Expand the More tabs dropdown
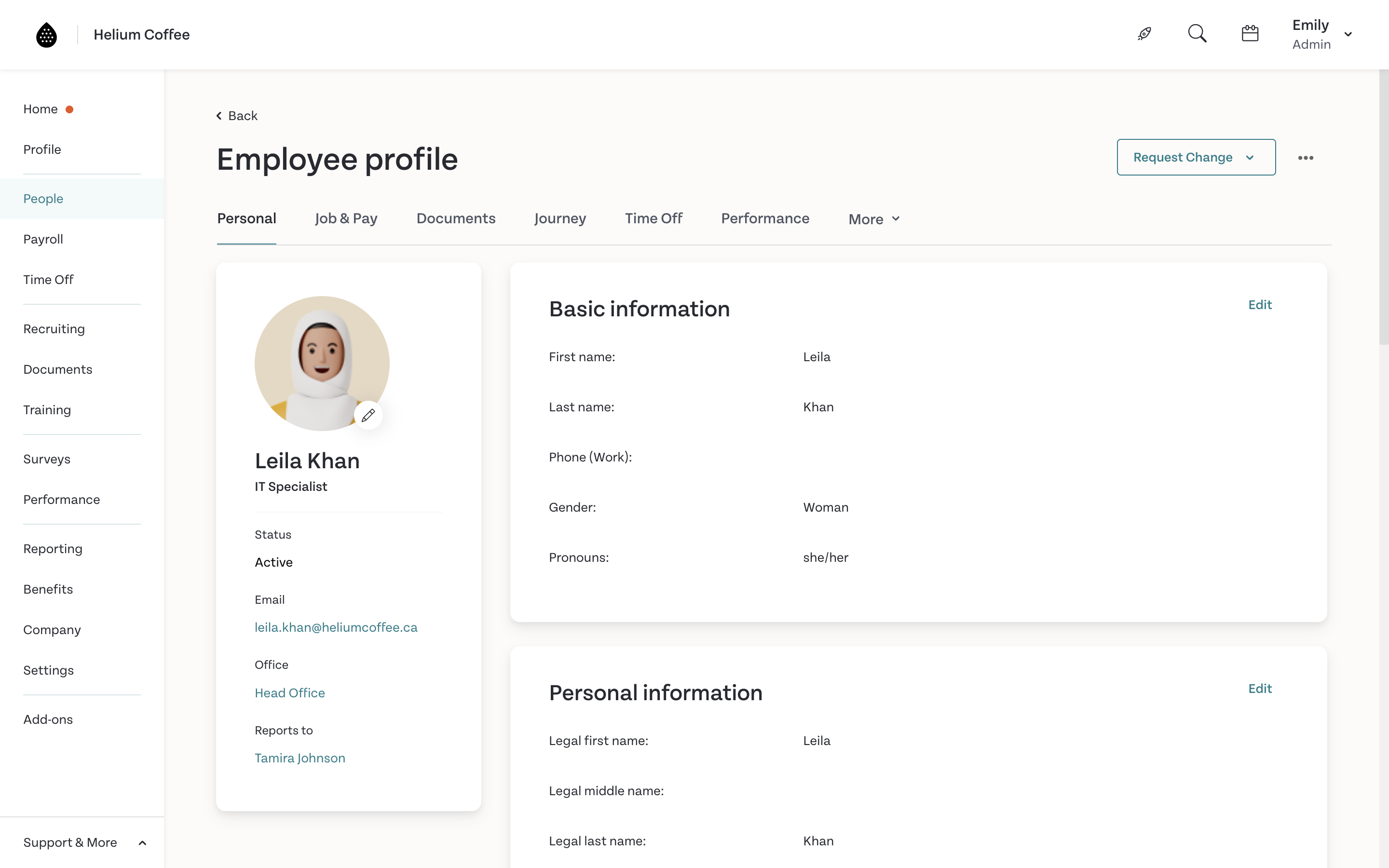Viewport: 1389px width, 868px height. click(x=873, y=219)
